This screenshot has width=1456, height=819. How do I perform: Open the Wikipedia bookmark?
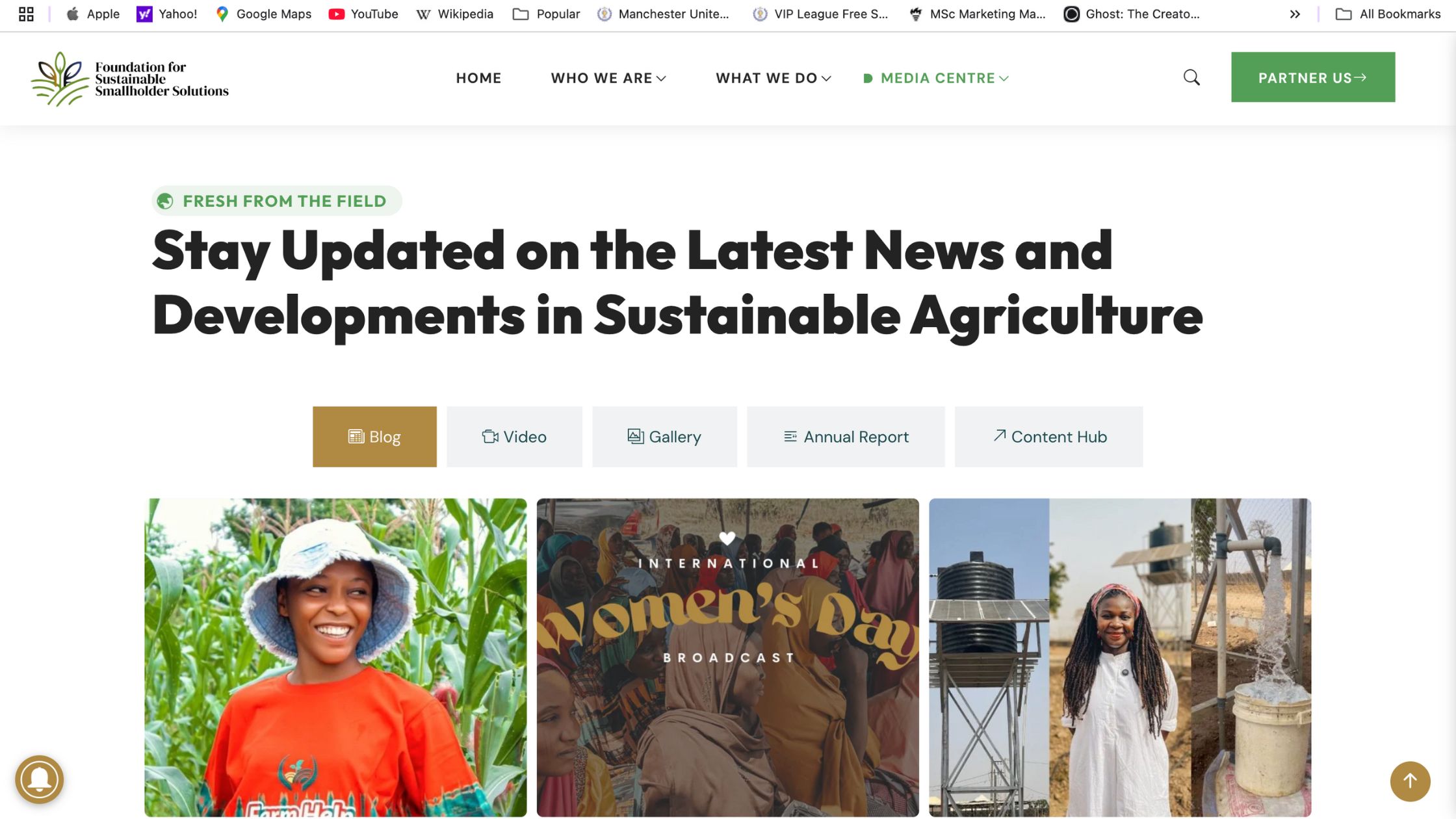(x=455, y=14)
